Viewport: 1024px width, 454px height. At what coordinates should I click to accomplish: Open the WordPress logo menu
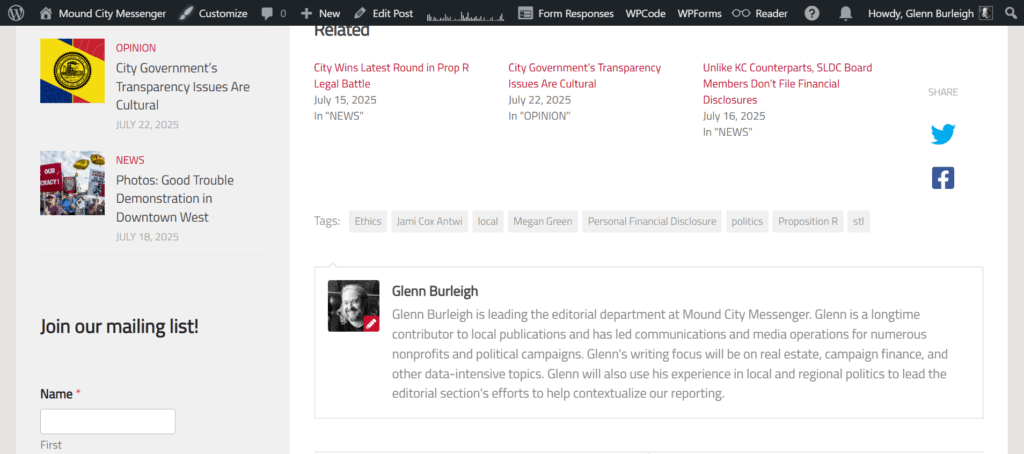pyautogui.click(x=16, y=13)
